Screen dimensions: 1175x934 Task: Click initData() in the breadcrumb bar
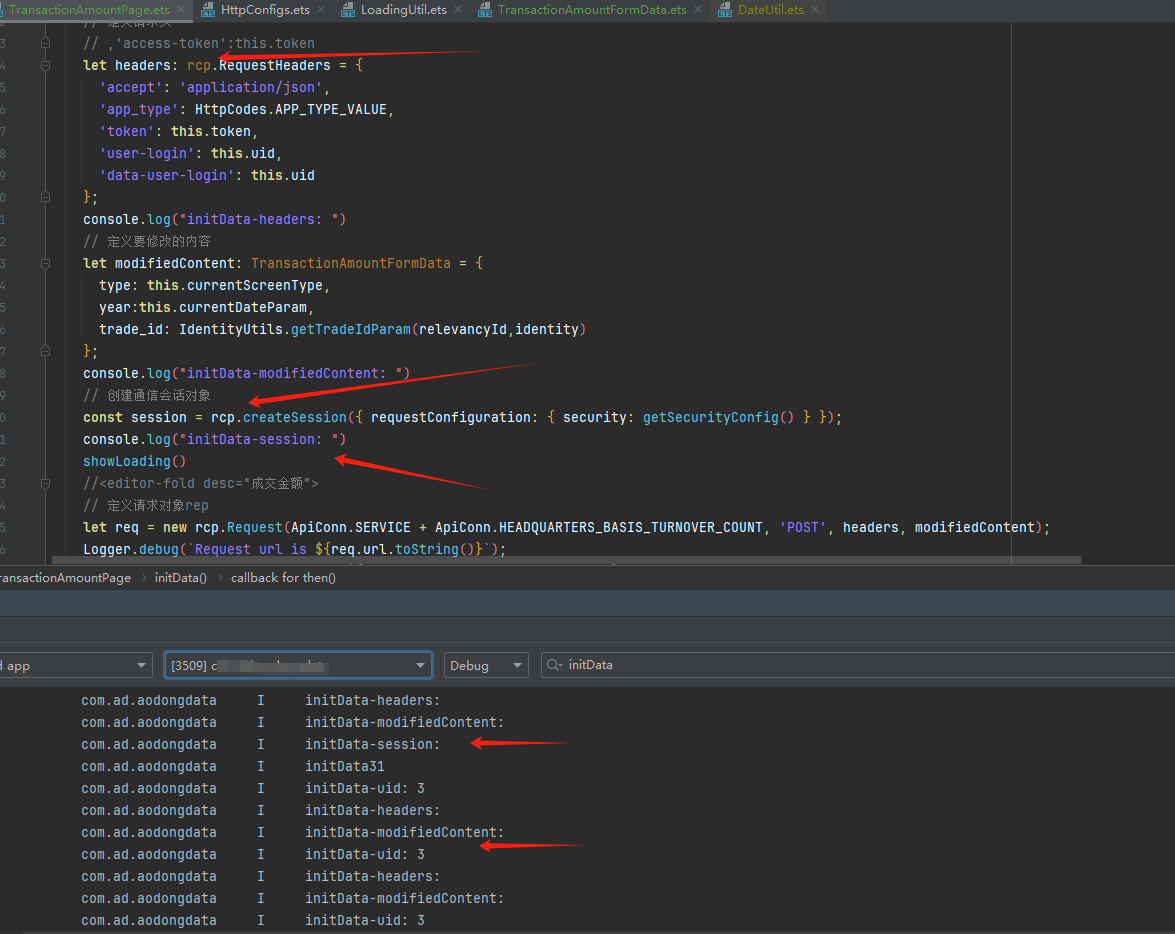pyautogui.click(x=180, y=578)
